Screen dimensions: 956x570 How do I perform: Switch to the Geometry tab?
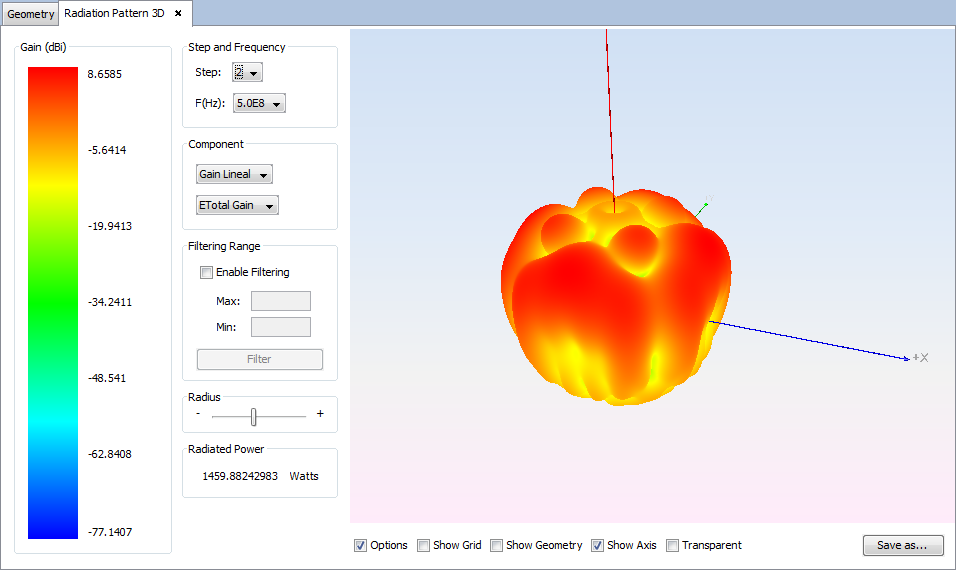point(31,15)
